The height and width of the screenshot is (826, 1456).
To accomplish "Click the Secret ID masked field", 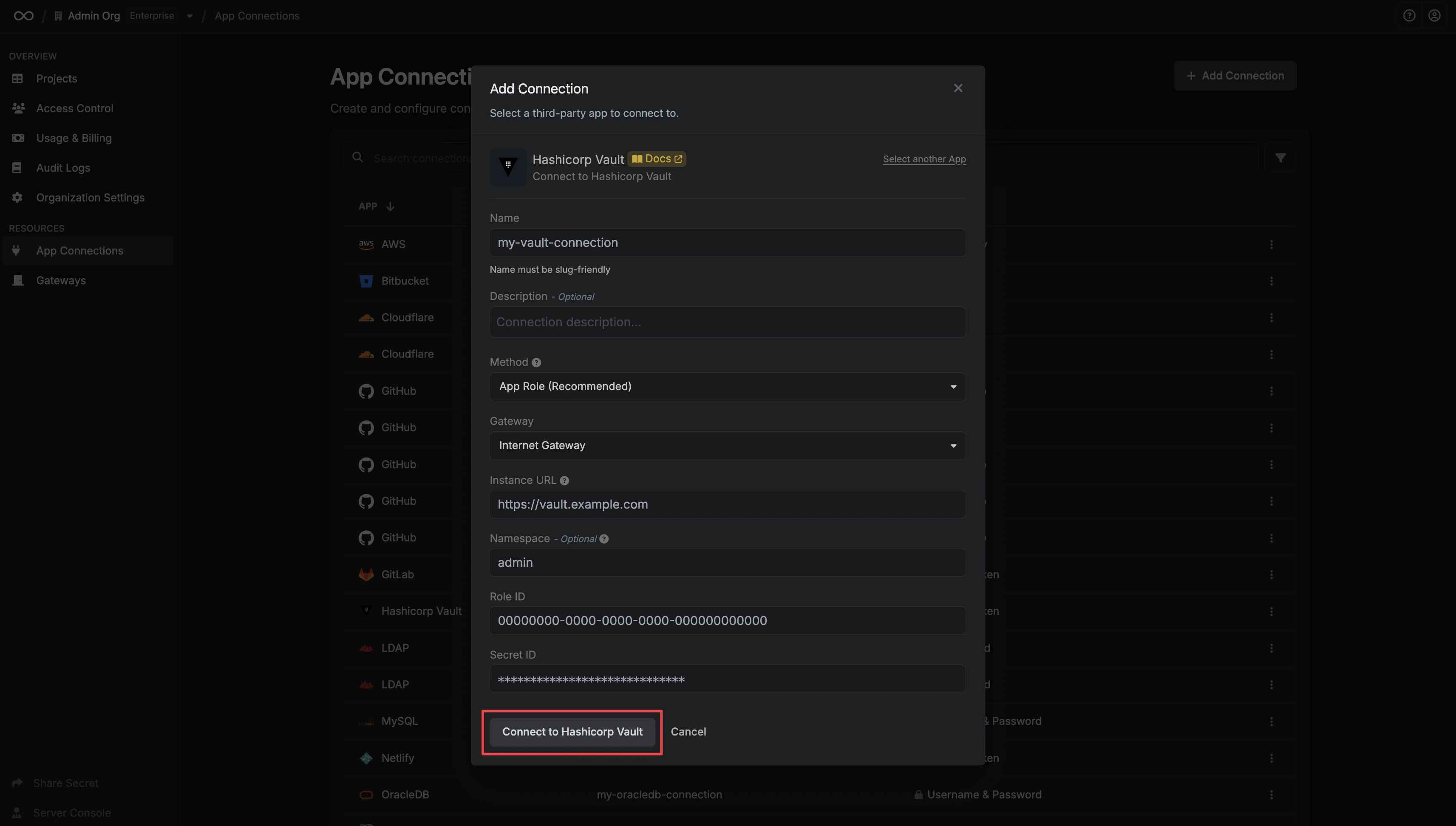I will click(728, 679).
